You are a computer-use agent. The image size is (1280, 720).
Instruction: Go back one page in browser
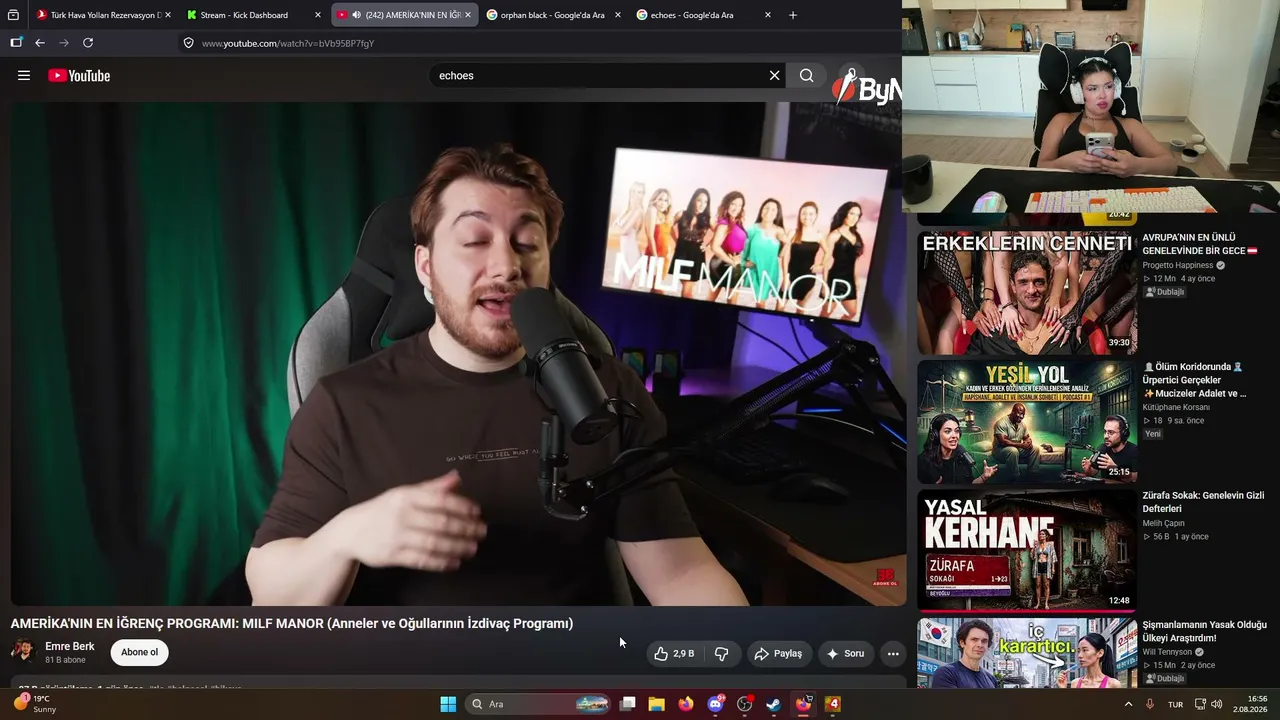[x=40, y=43]
